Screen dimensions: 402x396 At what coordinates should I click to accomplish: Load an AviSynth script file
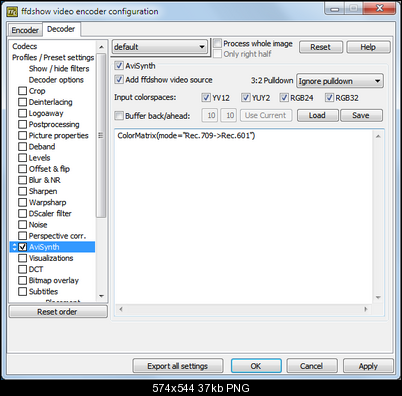pyautogui.click(x=317, y=115)
